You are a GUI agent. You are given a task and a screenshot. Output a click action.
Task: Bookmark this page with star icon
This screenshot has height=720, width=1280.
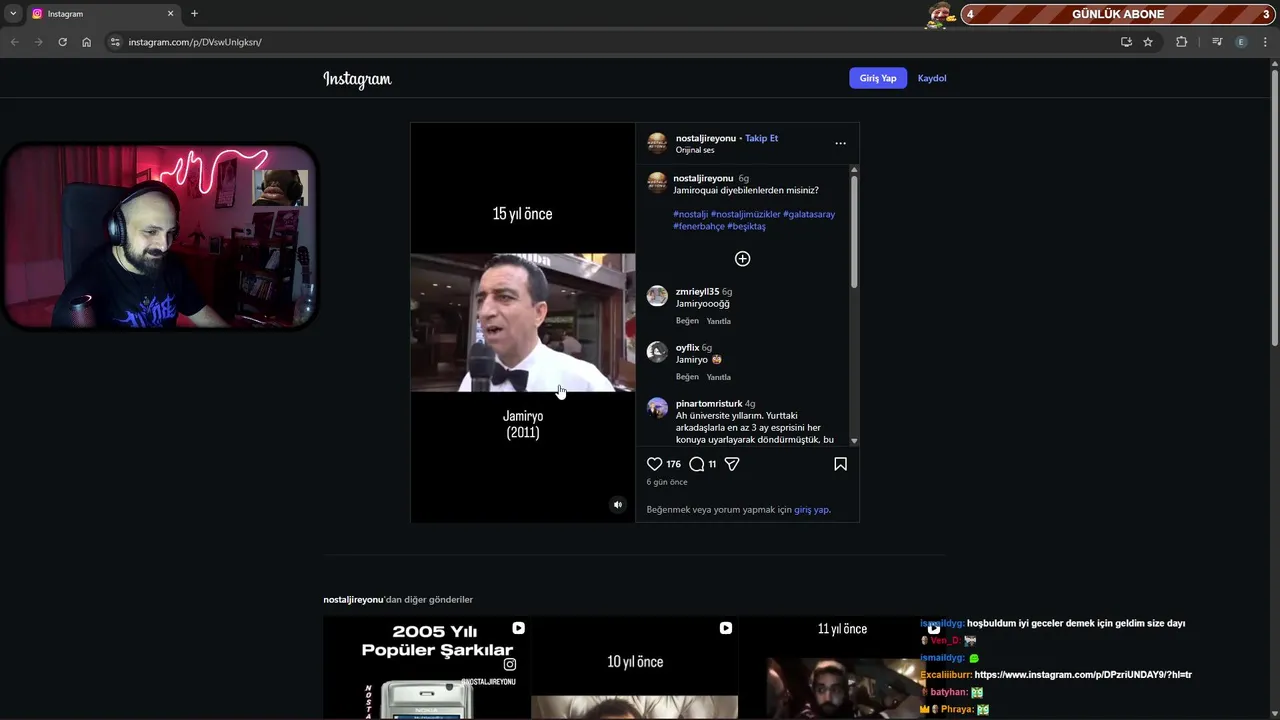point(1148,42)
